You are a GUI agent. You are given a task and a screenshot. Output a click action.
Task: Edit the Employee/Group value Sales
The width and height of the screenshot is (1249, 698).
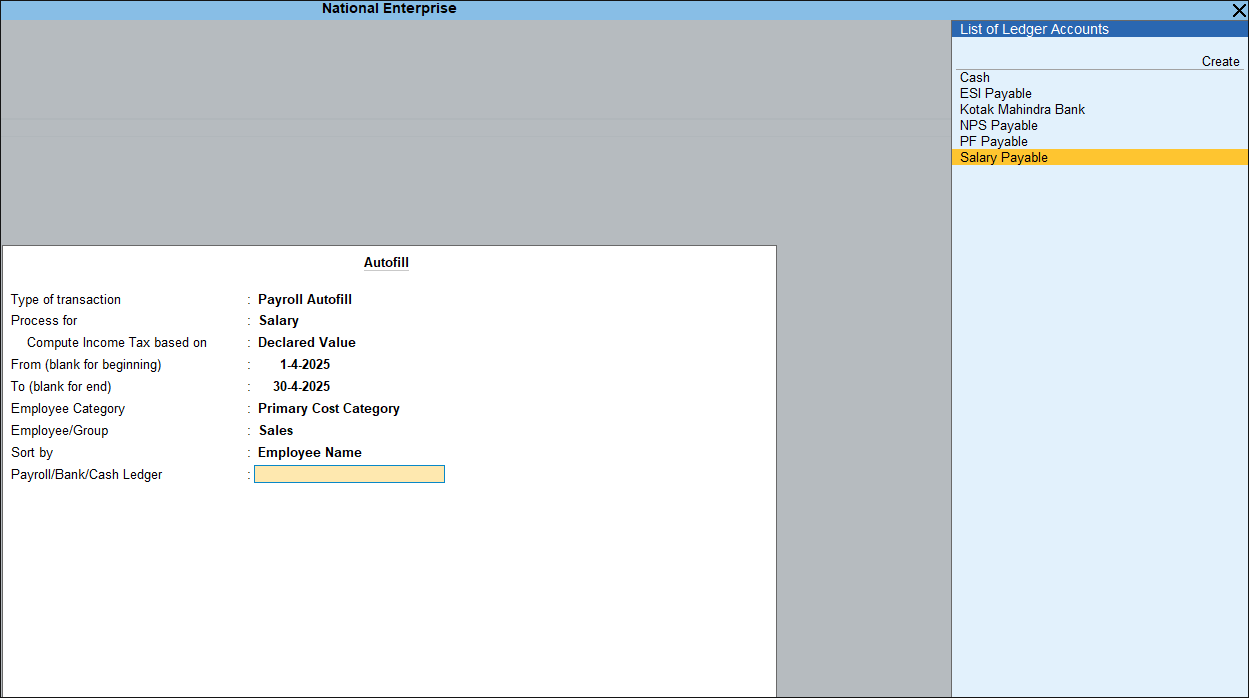[276, 431]
